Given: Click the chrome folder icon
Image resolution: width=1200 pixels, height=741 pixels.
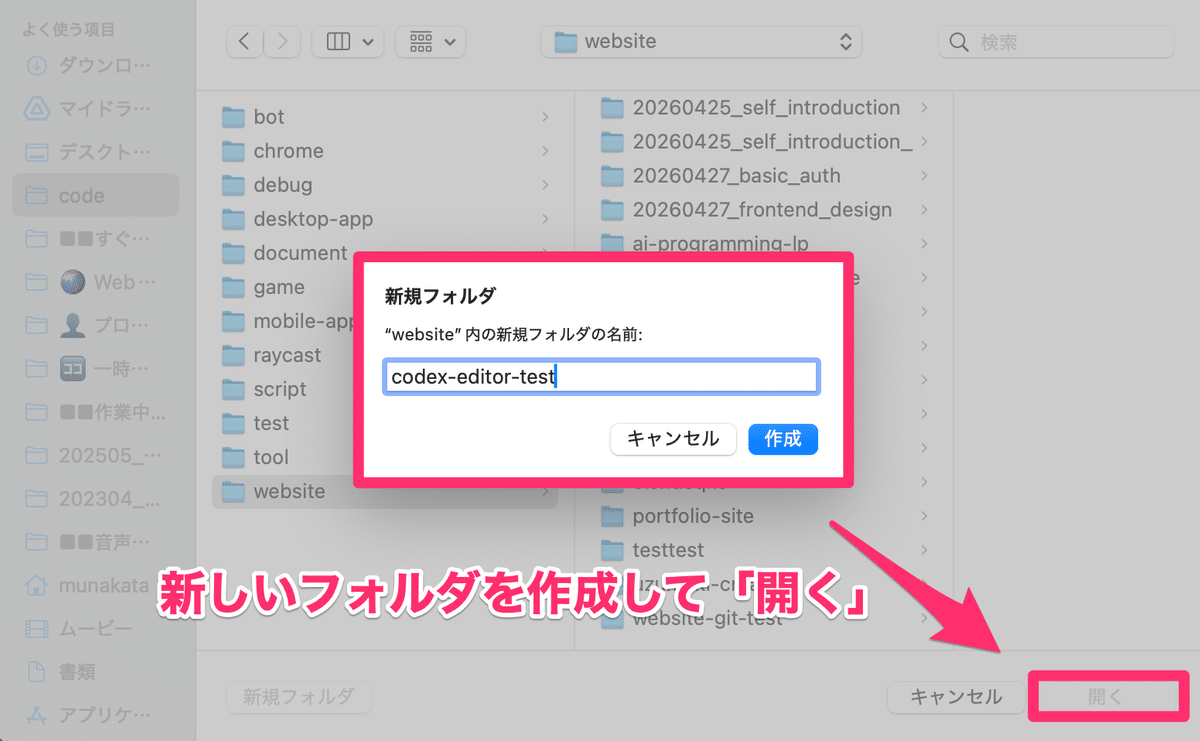Looking at the screenshot, I should point(233,151).
